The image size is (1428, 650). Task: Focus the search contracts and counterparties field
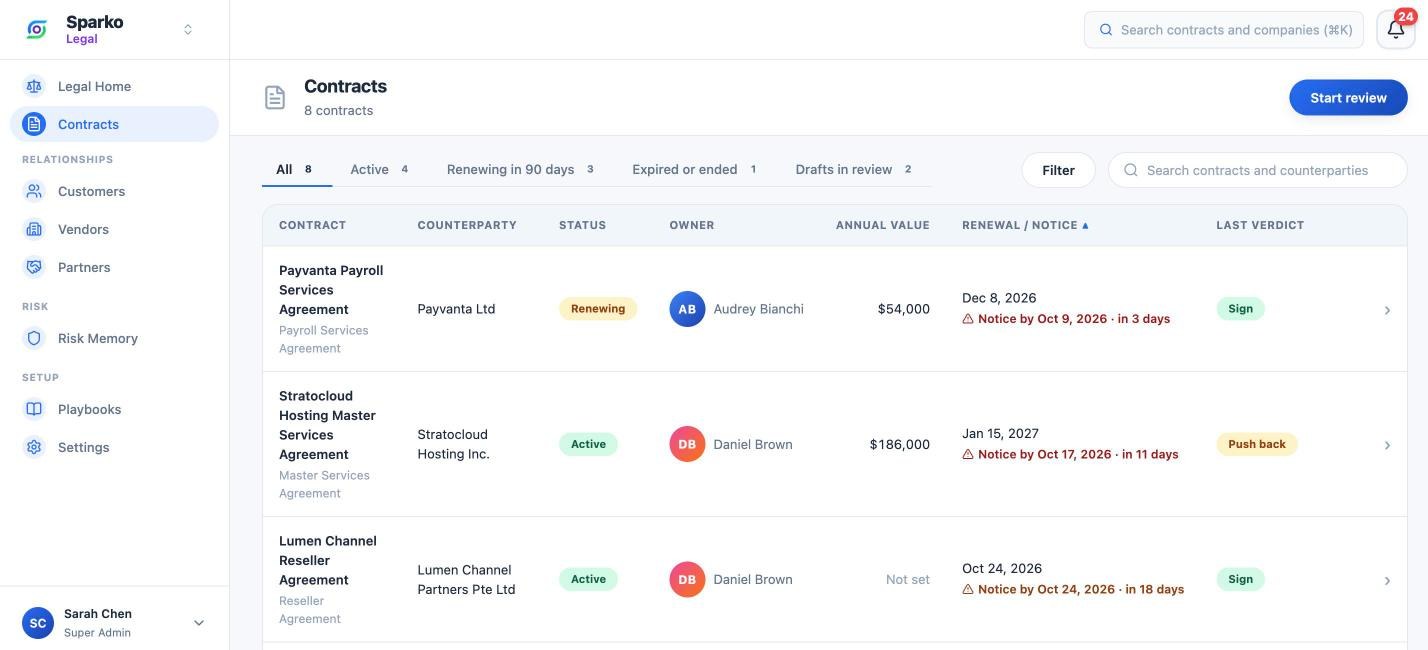click(x=1257, y=170)
